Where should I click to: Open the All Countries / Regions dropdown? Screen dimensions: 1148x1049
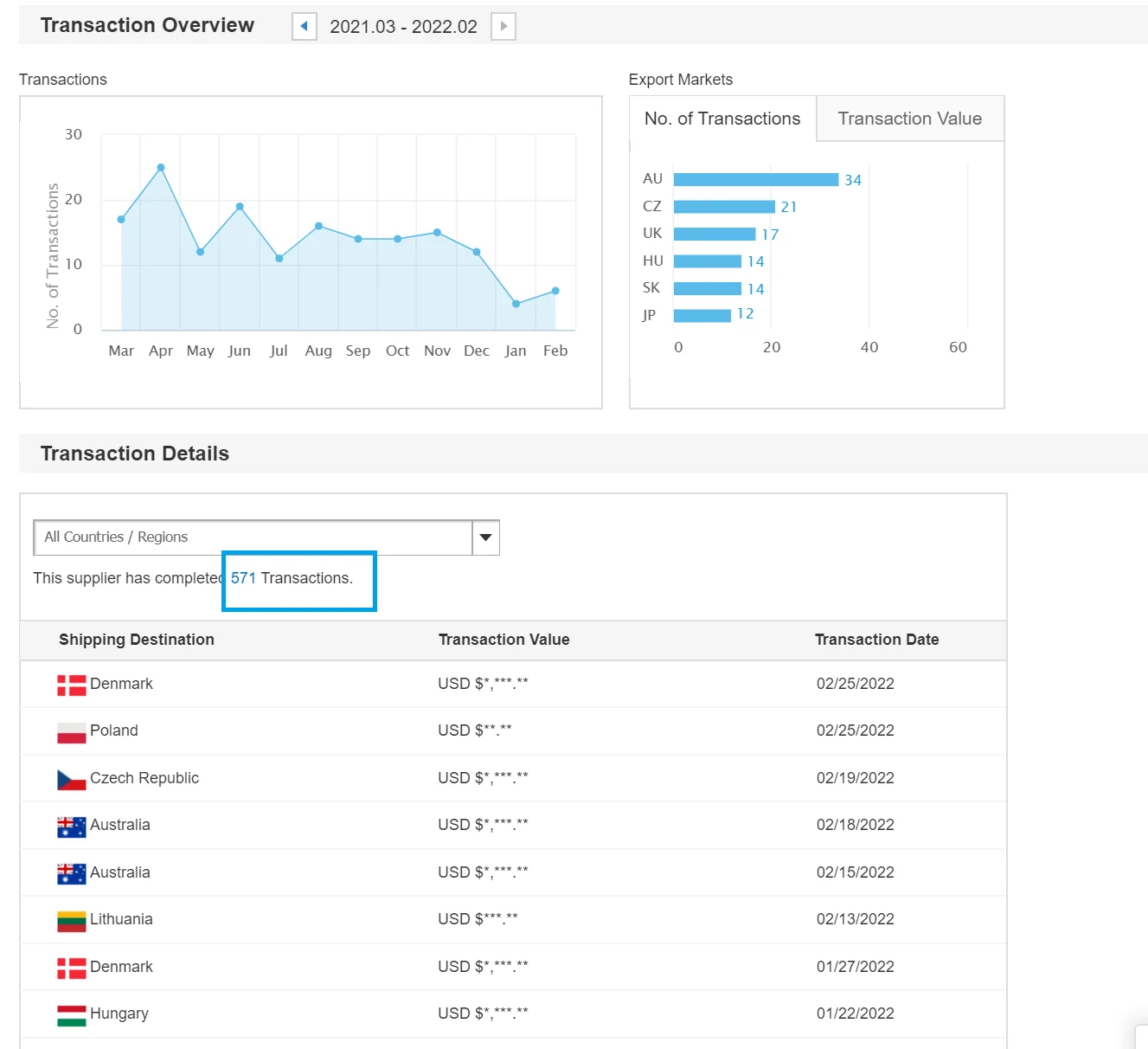(x=253, y=537)
